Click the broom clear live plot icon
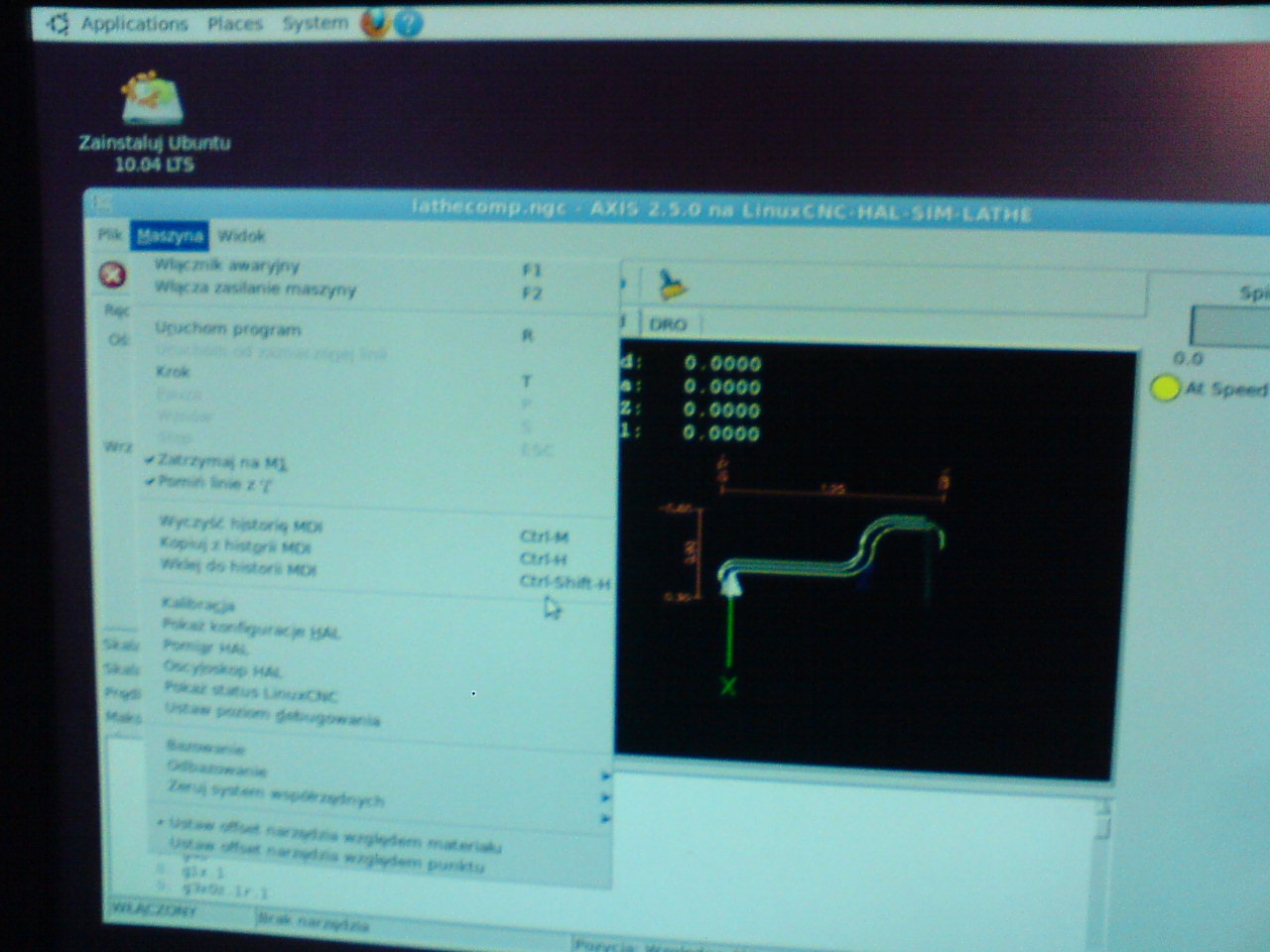Viewport: 1270px width, 952px height. (674, 286)
